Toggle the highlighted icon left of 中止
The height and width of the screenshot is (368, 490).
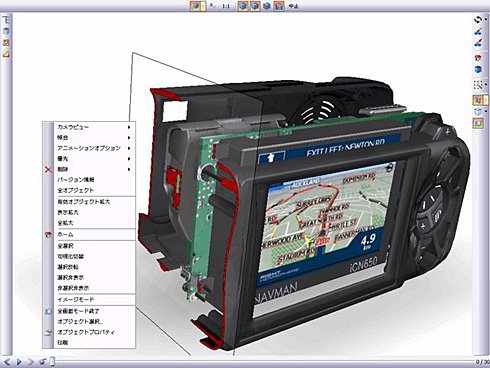tap(279, 6)
